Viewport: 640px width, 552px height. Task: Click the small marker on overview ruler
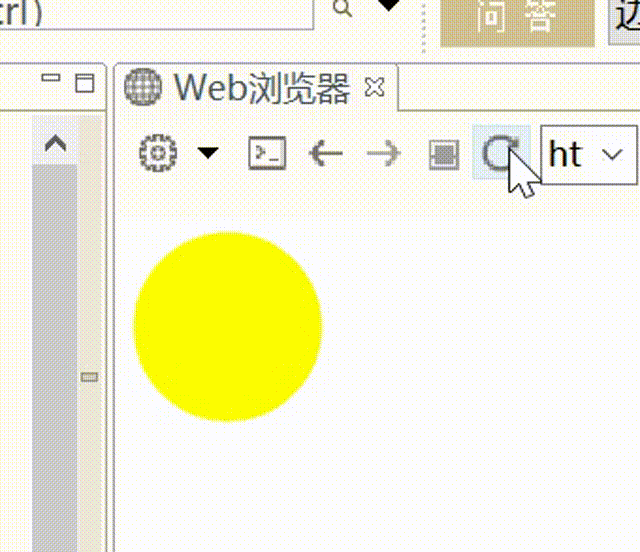[89, 377]
